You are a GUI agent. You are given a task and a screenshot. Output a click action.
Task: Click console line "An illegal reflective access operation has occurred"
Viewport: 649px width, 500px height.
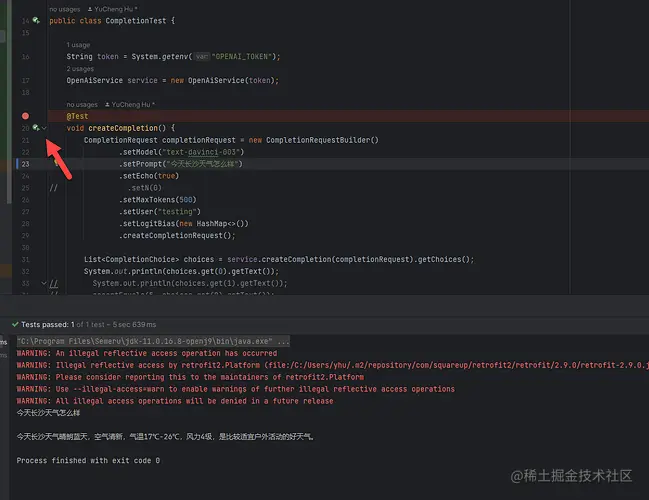[x=166, y=353]
